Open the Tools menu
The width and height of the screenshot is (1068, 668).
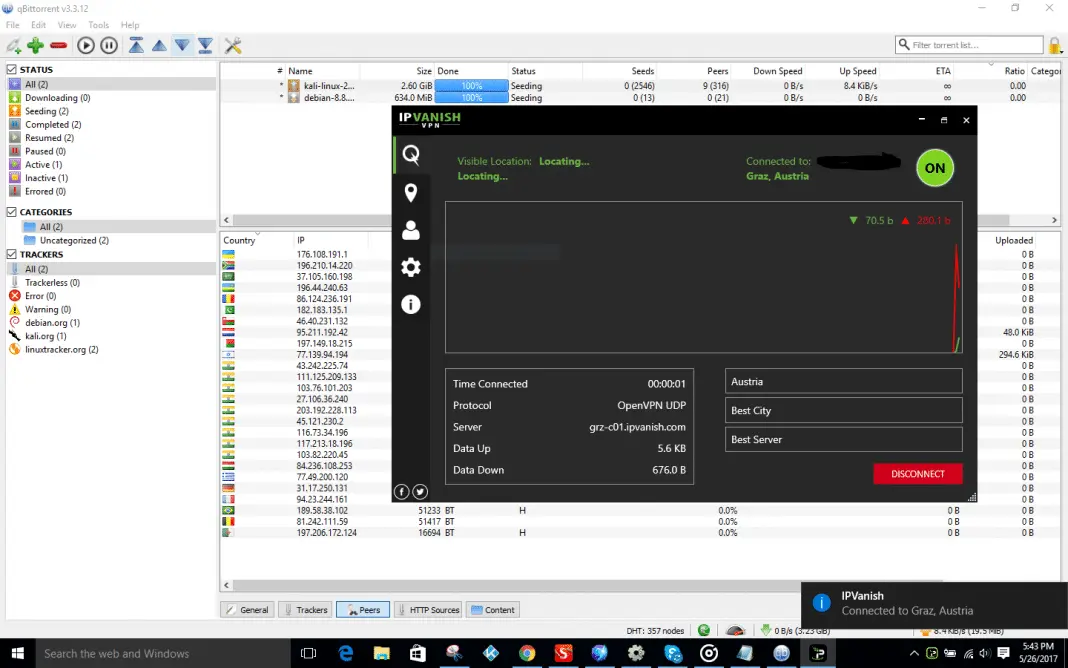[x=98, y=25]
